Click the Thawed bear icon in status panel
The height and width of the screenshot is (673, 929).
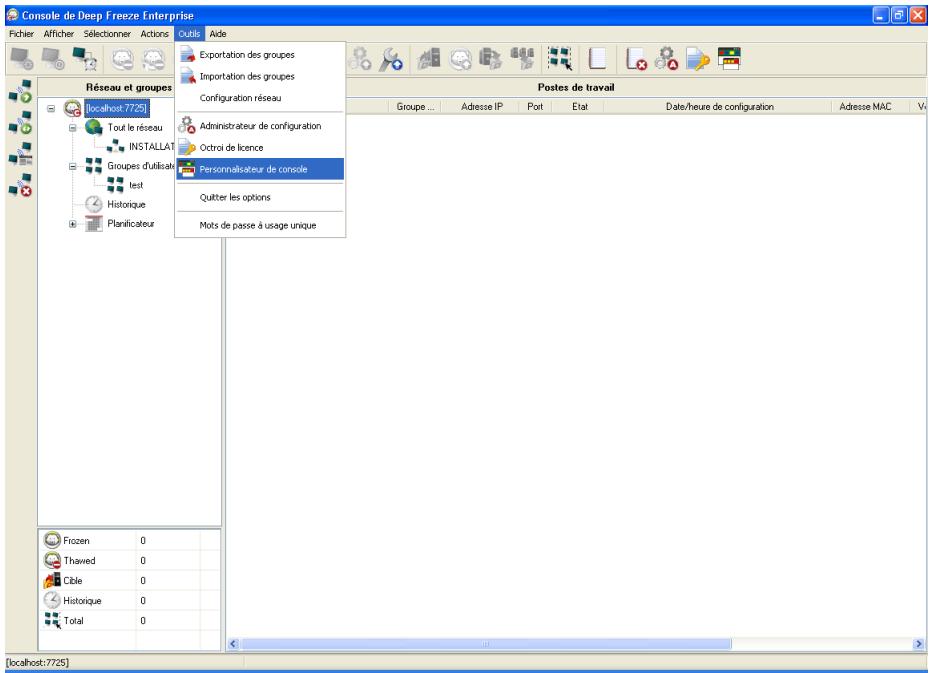coord(52,560)
